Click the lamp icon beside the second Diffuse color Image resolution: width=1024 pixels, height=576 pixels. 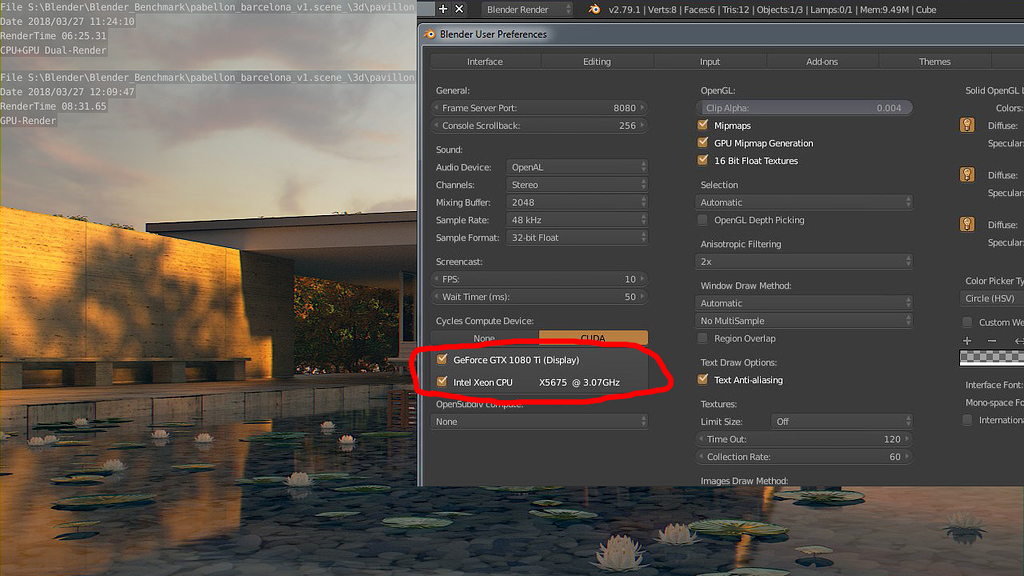[966, 174]
